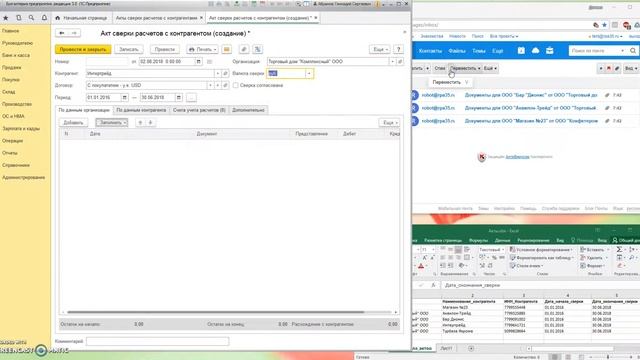640x360 pixels.
Task: Click the help question mark button
Action: tap(399, 49)
